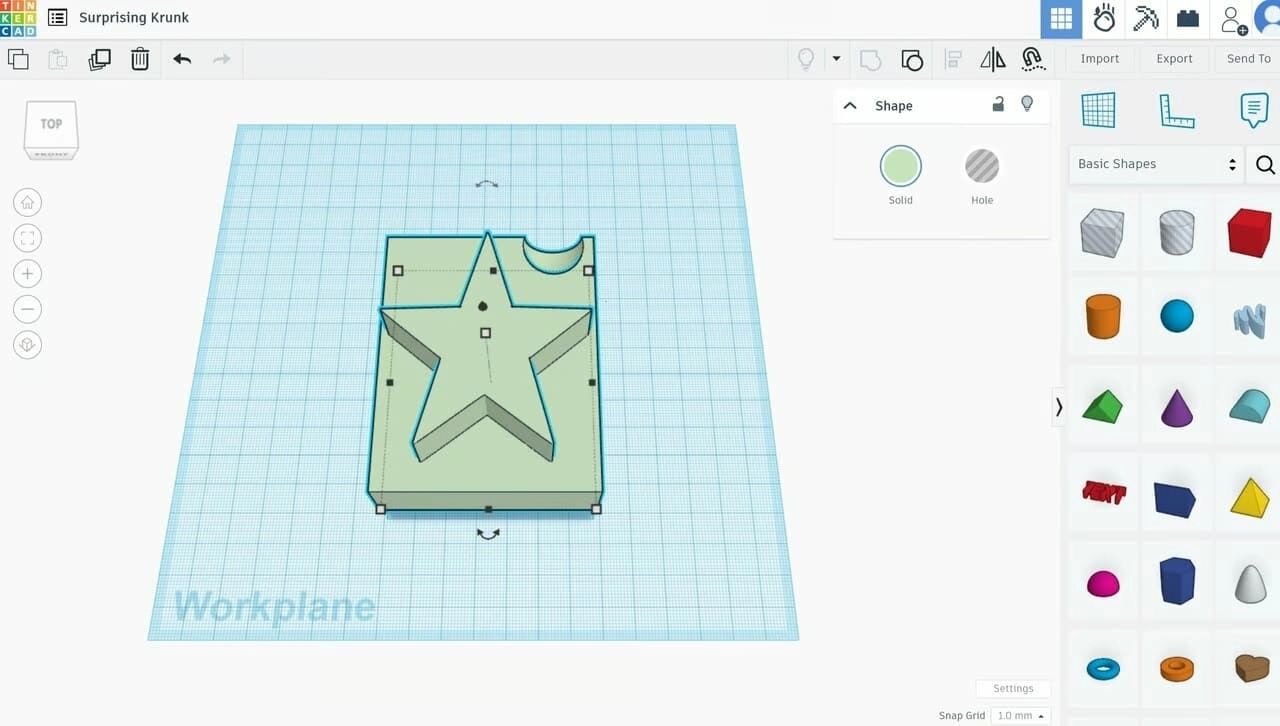Click the Export button
This screenshot has height=726, width=1280.
pos(1174,58)
